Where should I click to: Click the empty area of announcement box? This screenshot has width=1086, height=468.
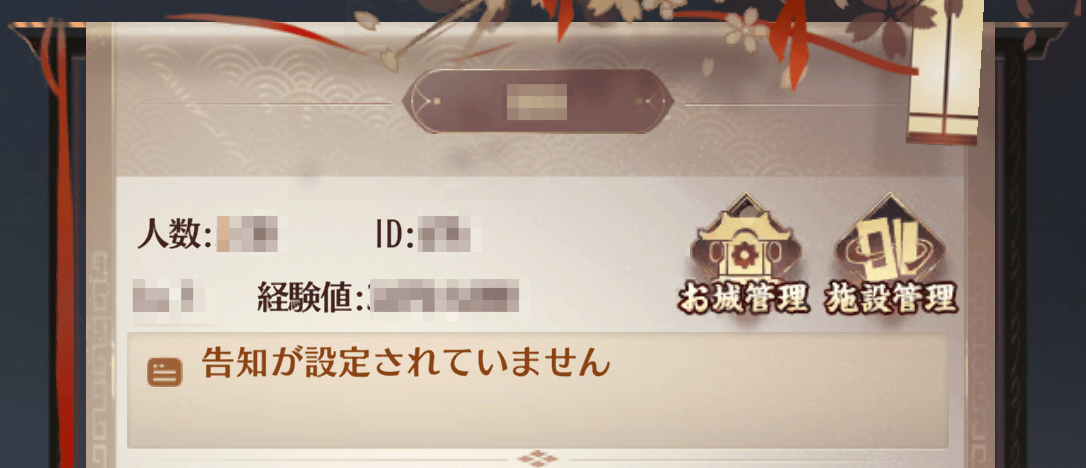[537, 415]
